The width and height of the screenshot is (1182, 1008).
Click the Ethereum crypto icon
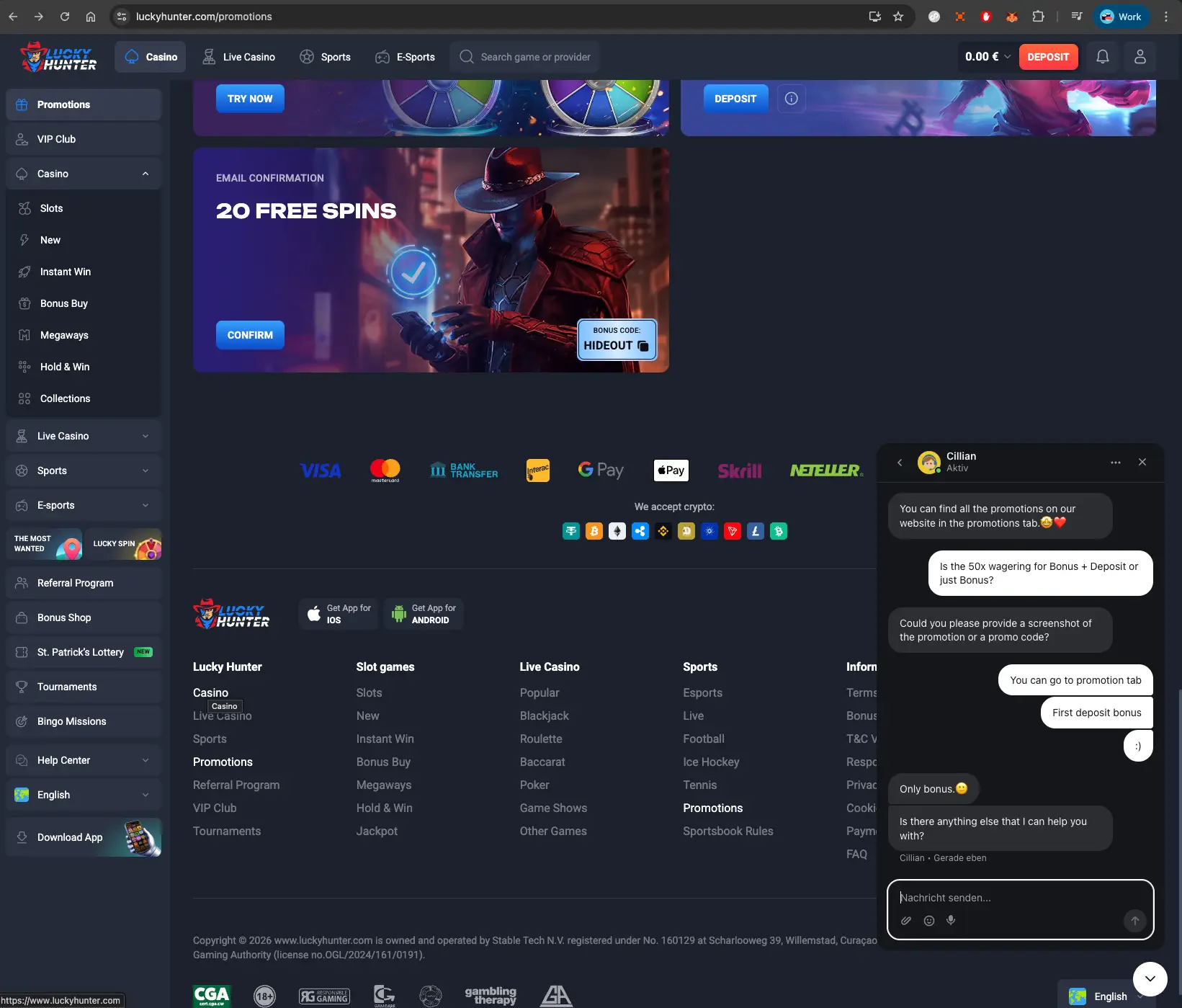[617, 532]
